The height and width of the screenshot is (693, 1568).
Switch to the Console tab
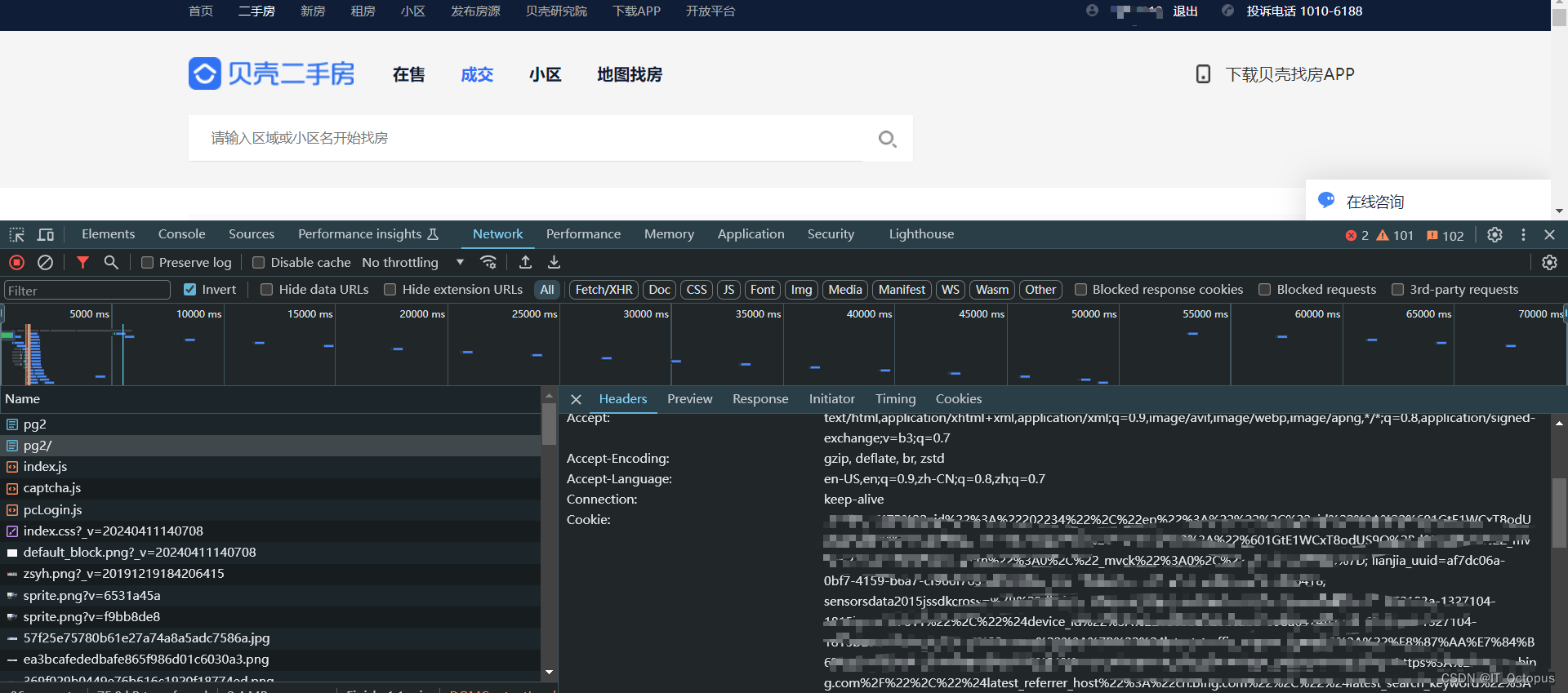(181, 234)
